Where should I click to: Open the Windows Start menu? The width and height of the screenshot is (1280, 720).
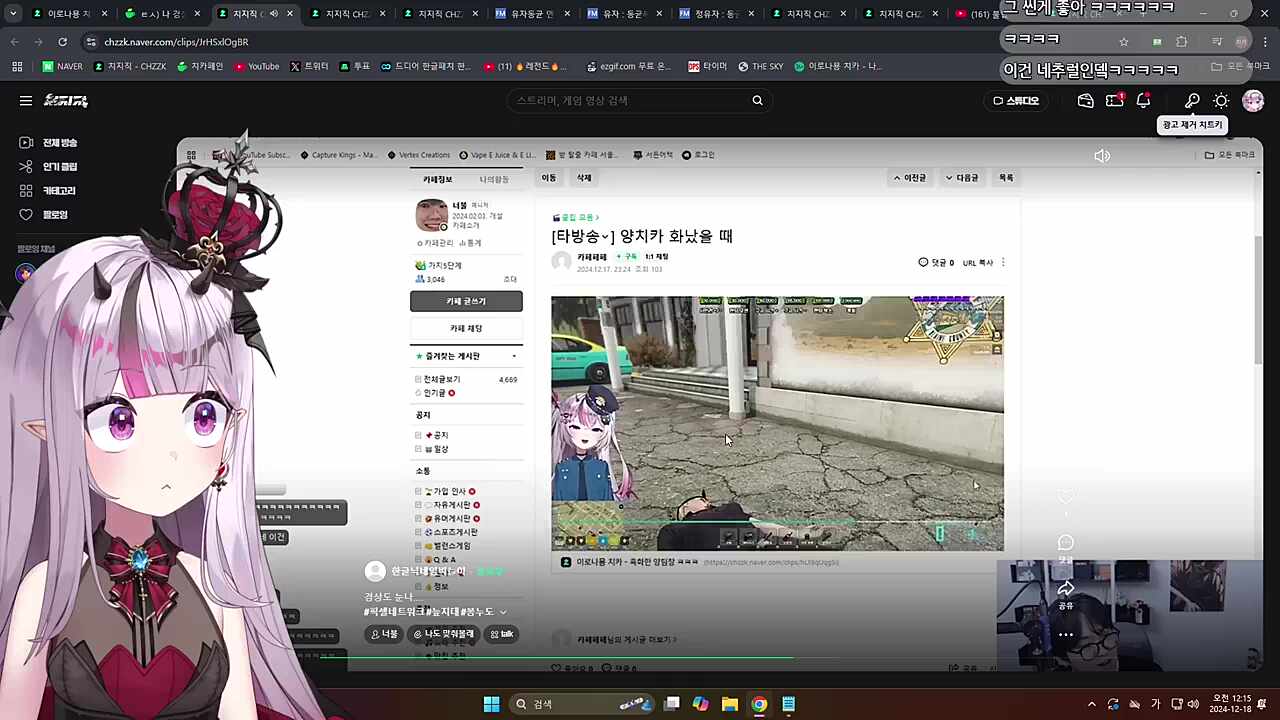pyautogui.click(x=491, y=704)
